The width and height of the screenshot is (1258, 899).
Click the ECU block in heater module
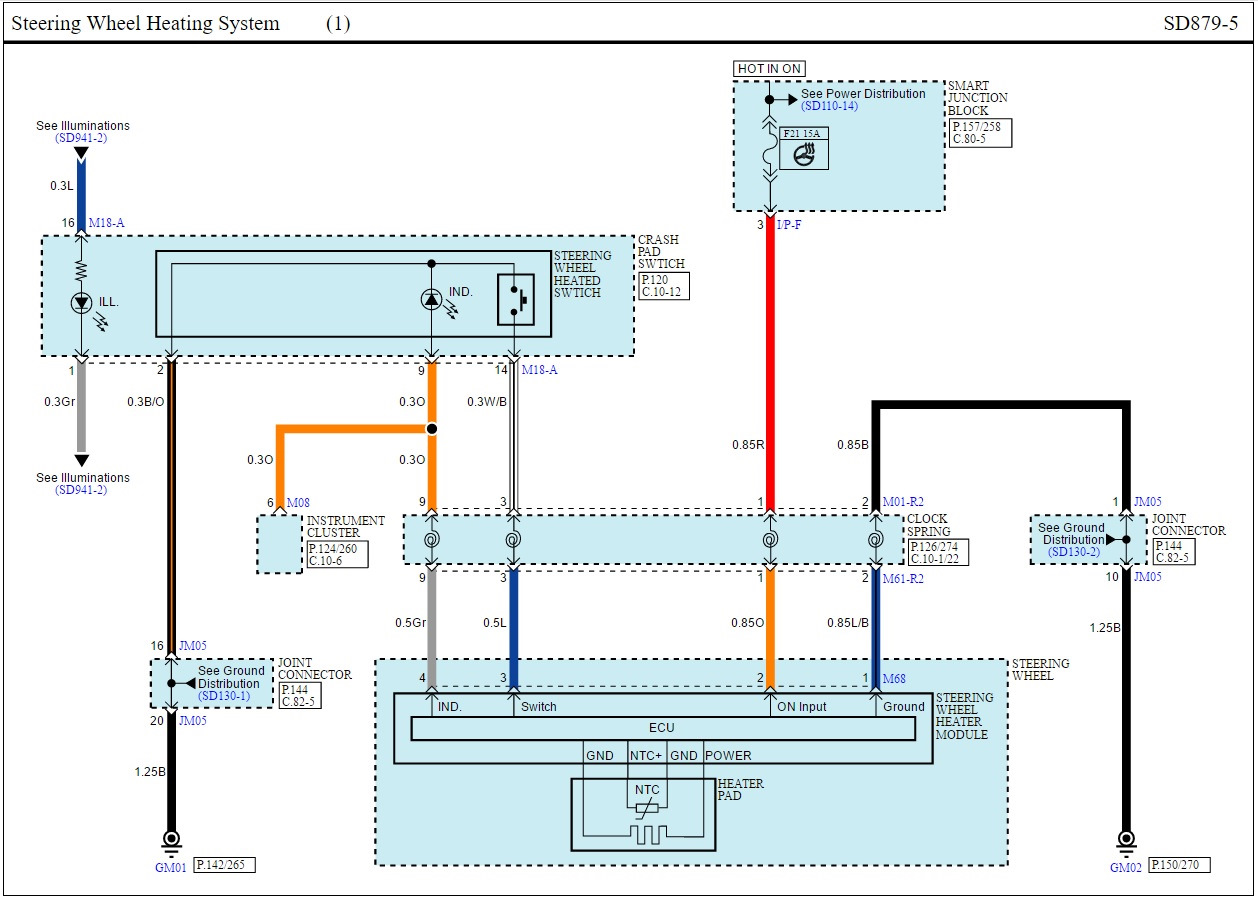coord(662,728)
